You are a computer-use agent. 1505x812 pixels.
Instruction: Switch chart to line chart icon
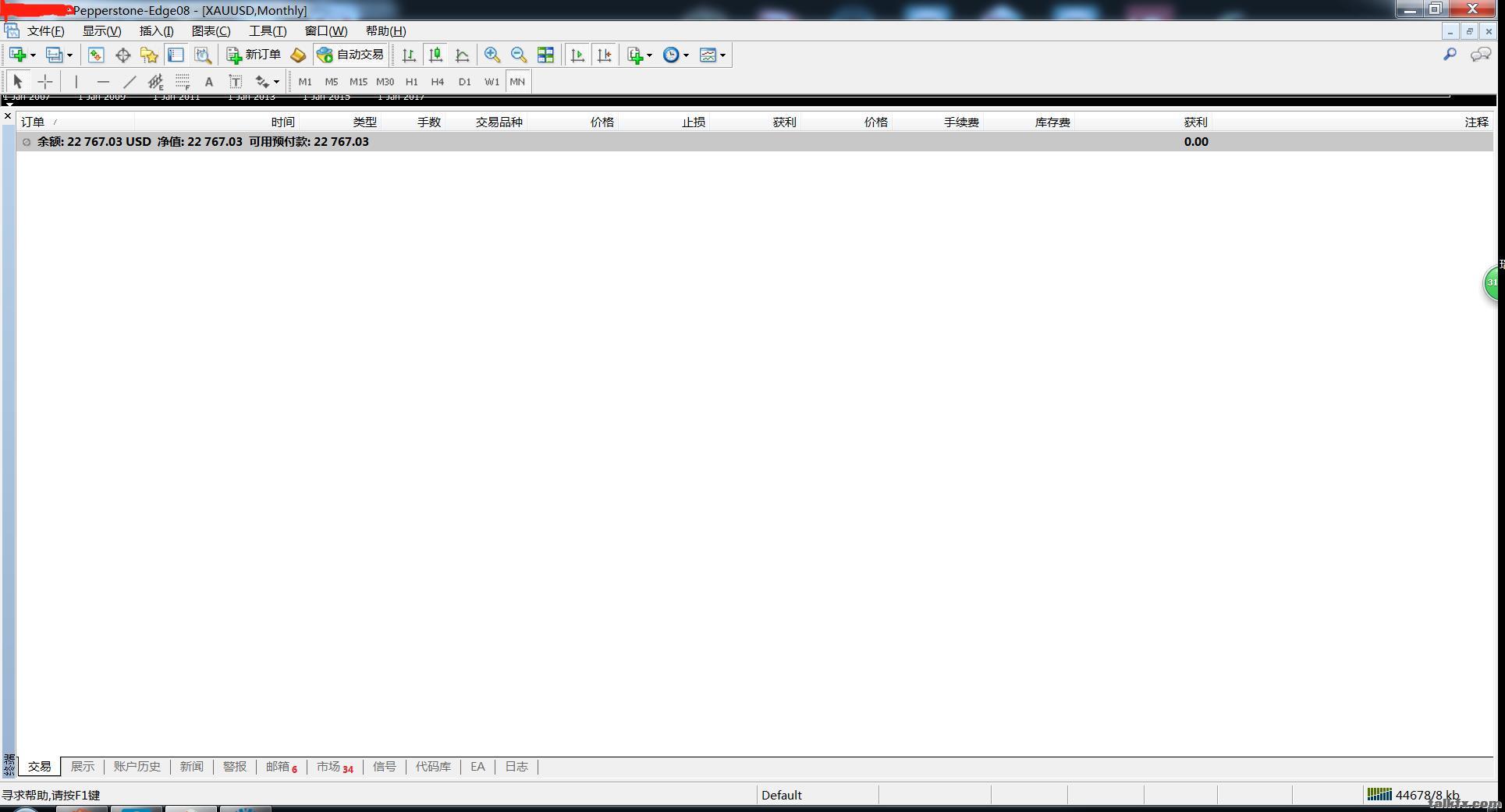[x=463, y=55]
